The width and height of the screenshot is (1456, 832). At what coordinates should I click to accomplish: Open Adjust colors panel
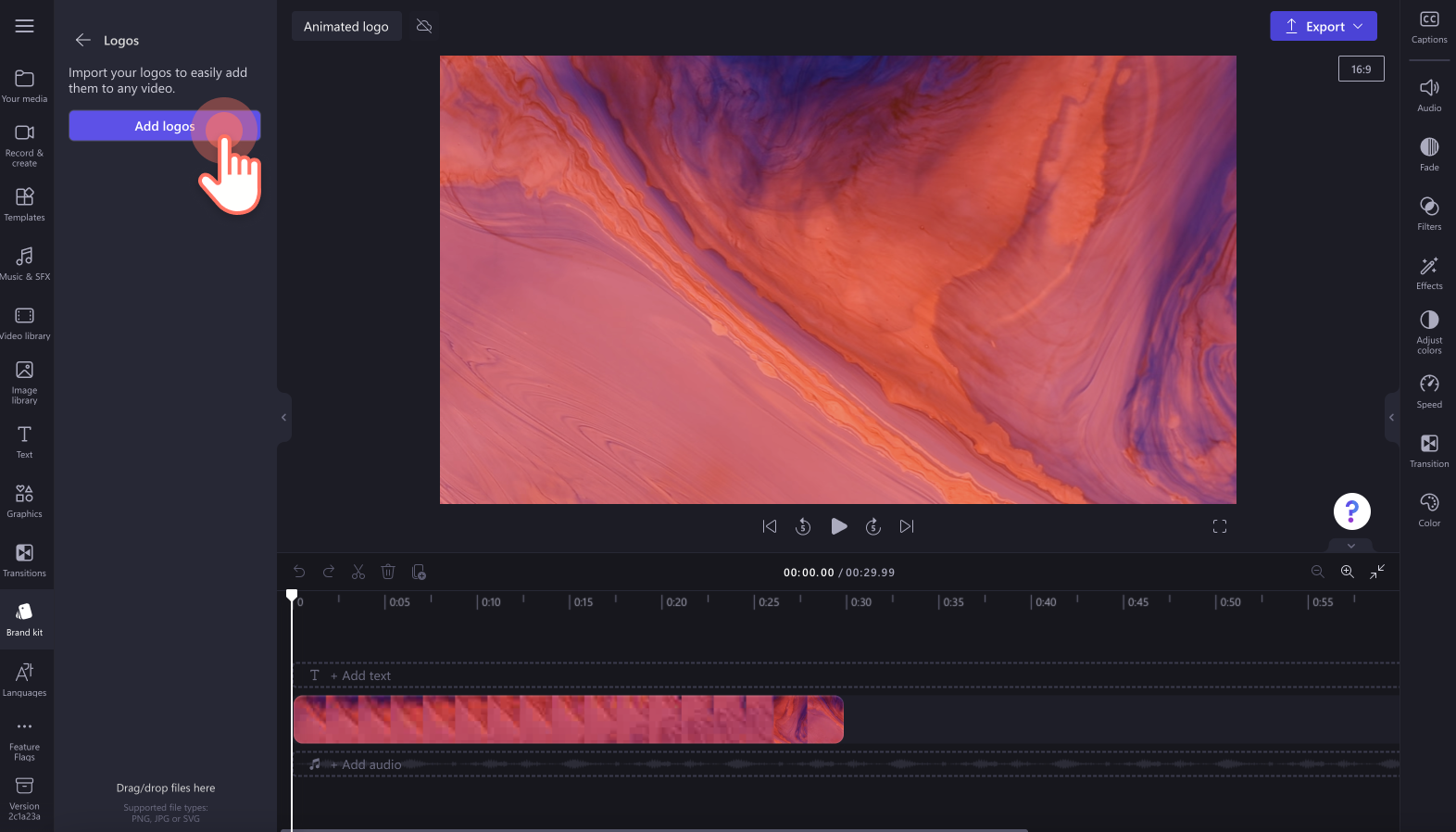click(x=1429, y=332)
